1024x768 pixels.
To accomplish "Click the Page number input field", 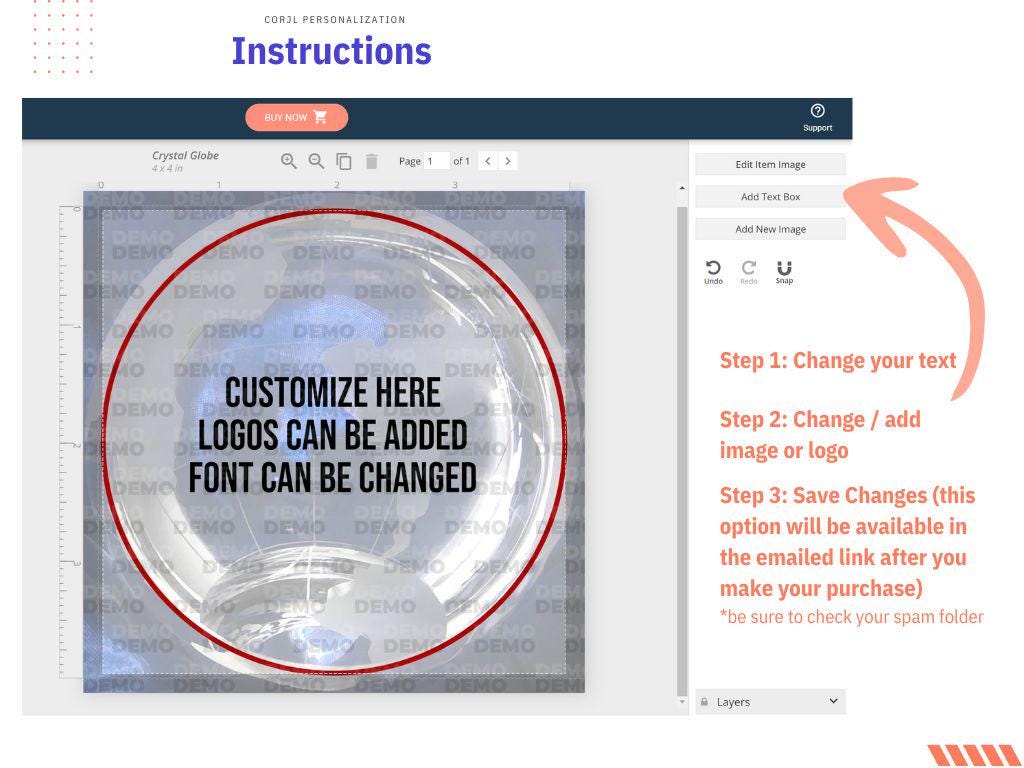I will tap(436, 161).
